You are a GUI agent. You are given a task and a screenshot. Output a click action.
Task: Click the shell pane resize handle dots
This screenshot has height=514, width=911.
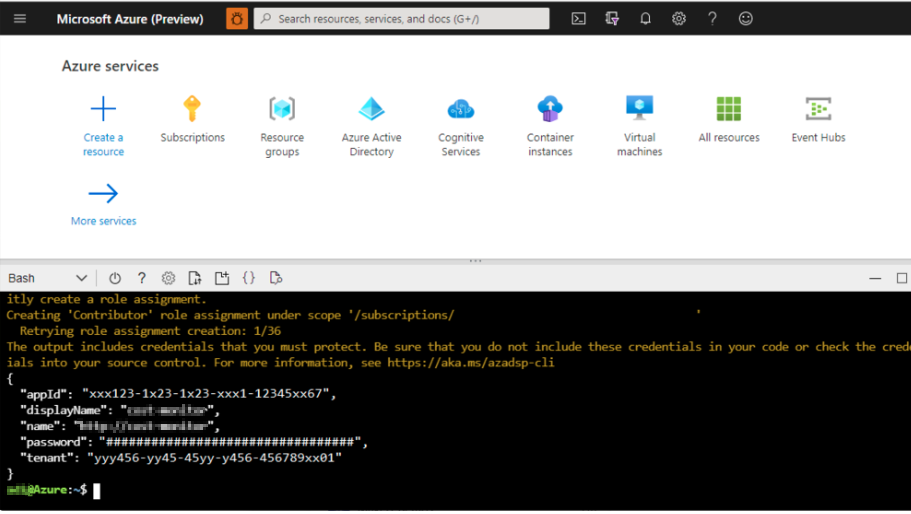[475, 261]
